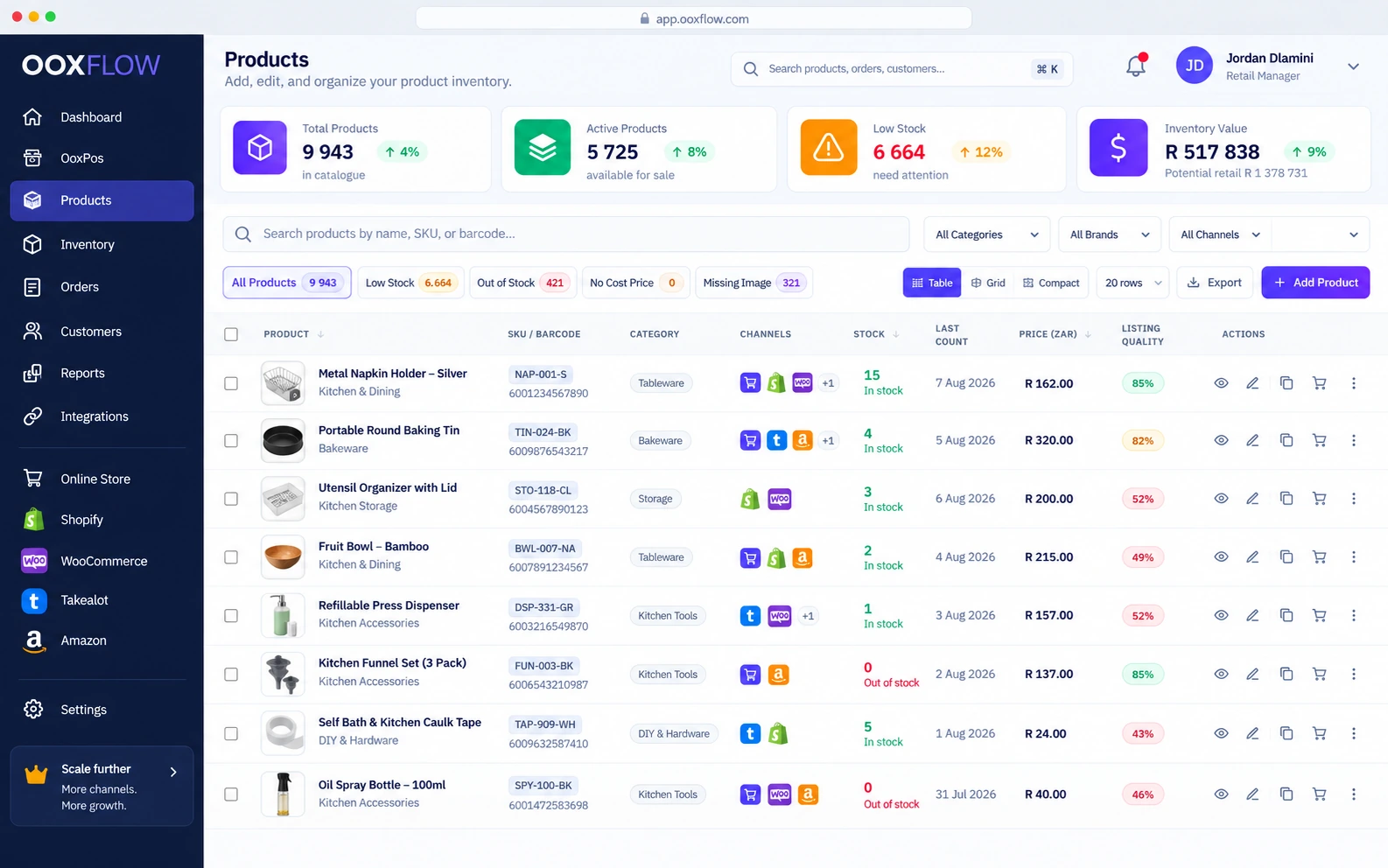Select the Oil Spray Bottle checkbox
This screenshot has height=868, width=1388.
coord(231,794)
